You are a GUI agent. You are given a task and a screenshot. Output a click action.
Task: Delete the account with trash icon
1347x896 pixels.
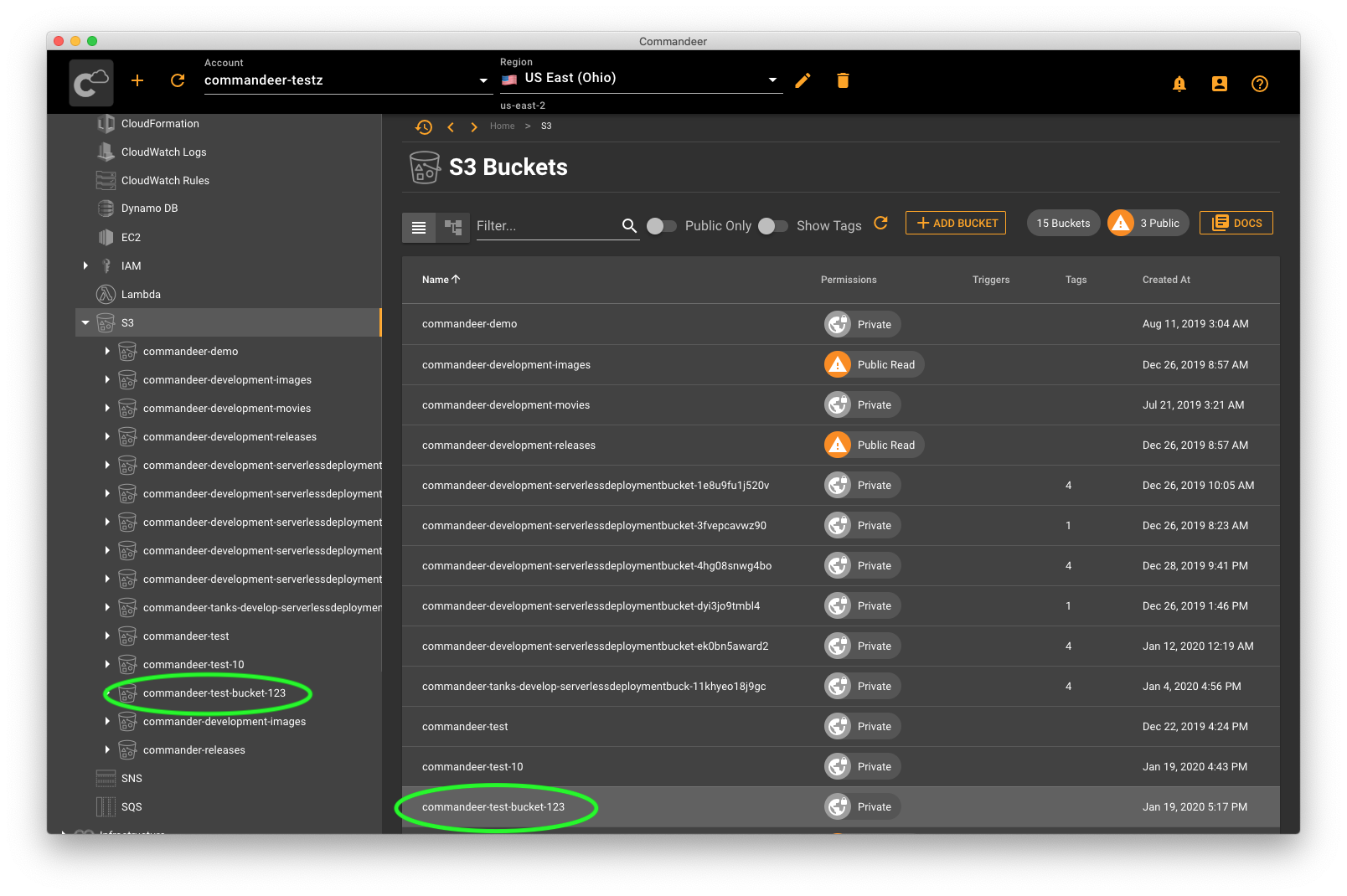pos(843,80)
